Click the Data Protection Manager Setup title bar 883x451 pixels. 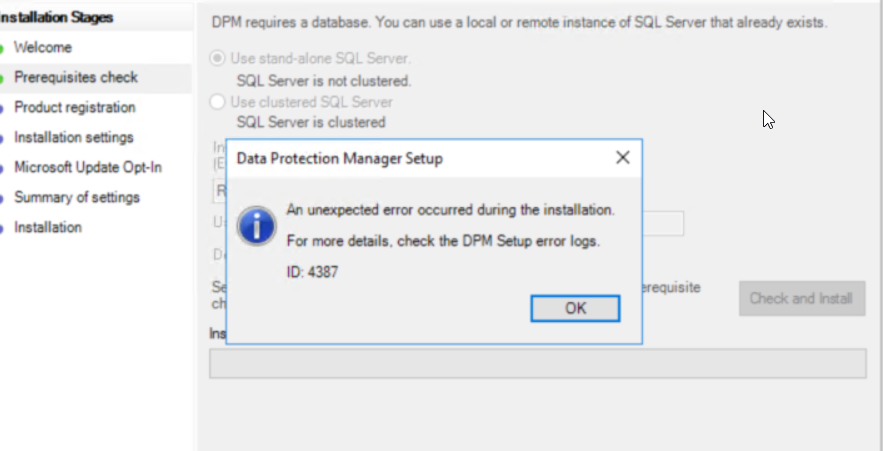pos(418,158)
